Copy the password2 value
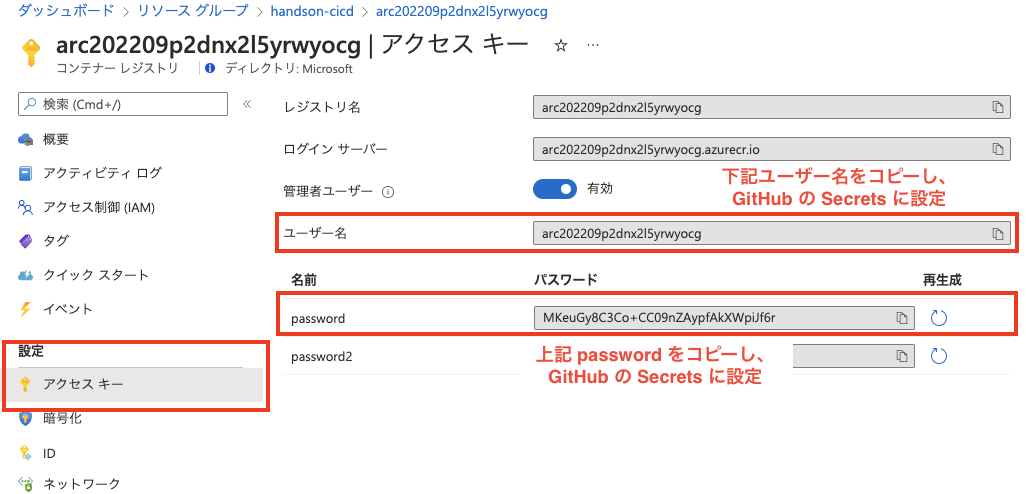The image size is (1026, 494). pyautogui.click(x=902, y=356)
